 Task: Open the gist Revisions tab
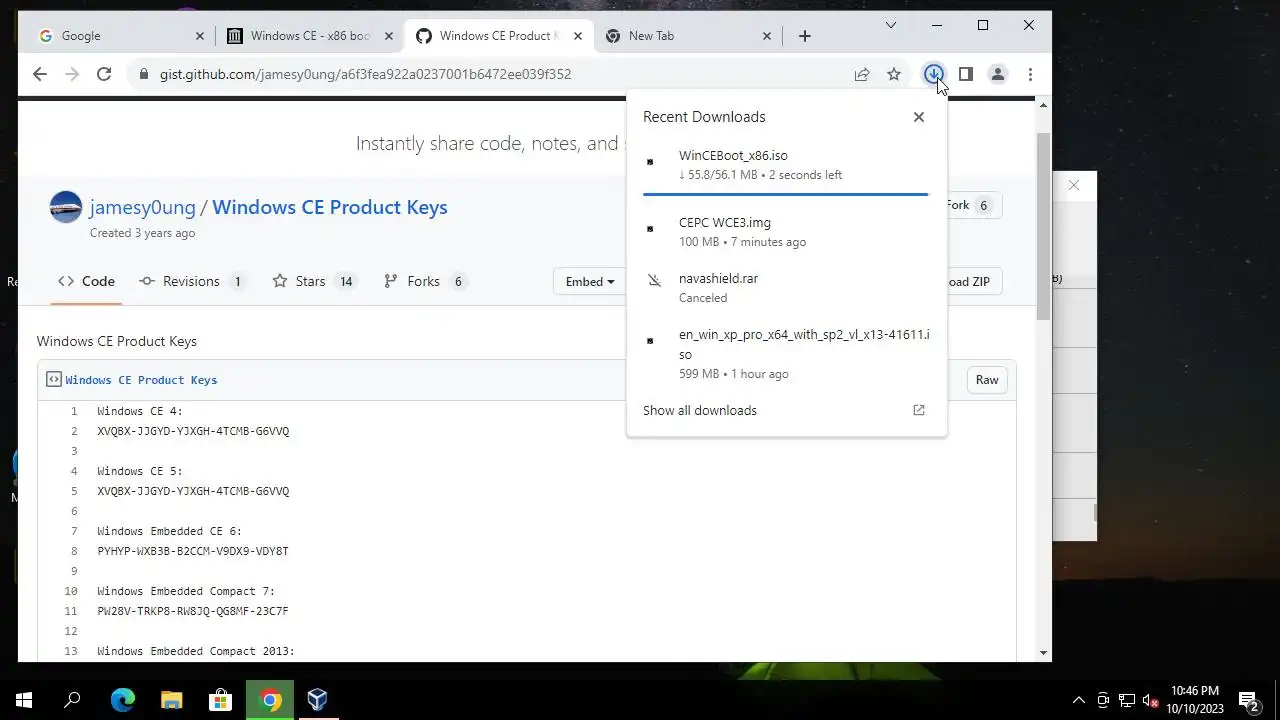(192, 281)
